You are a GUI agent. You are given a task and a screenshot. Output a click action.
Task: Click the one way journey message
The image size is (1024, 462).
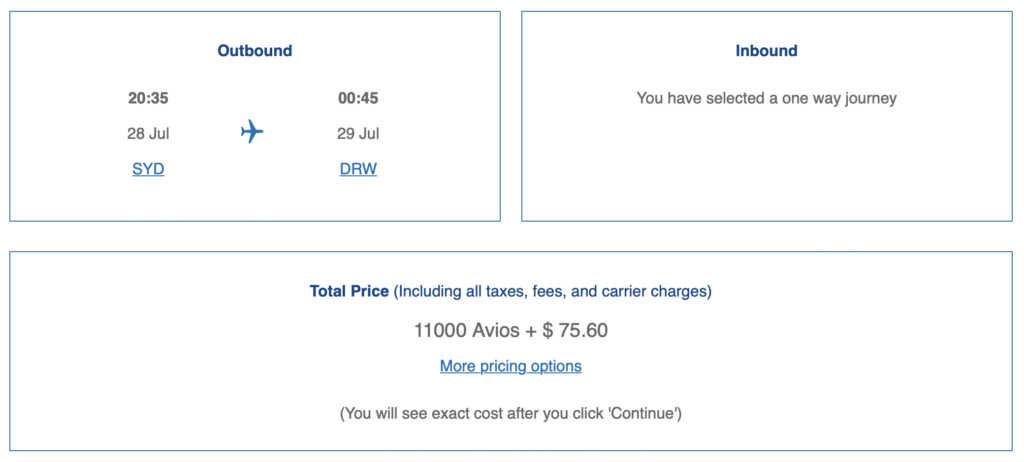pos(766,98)
